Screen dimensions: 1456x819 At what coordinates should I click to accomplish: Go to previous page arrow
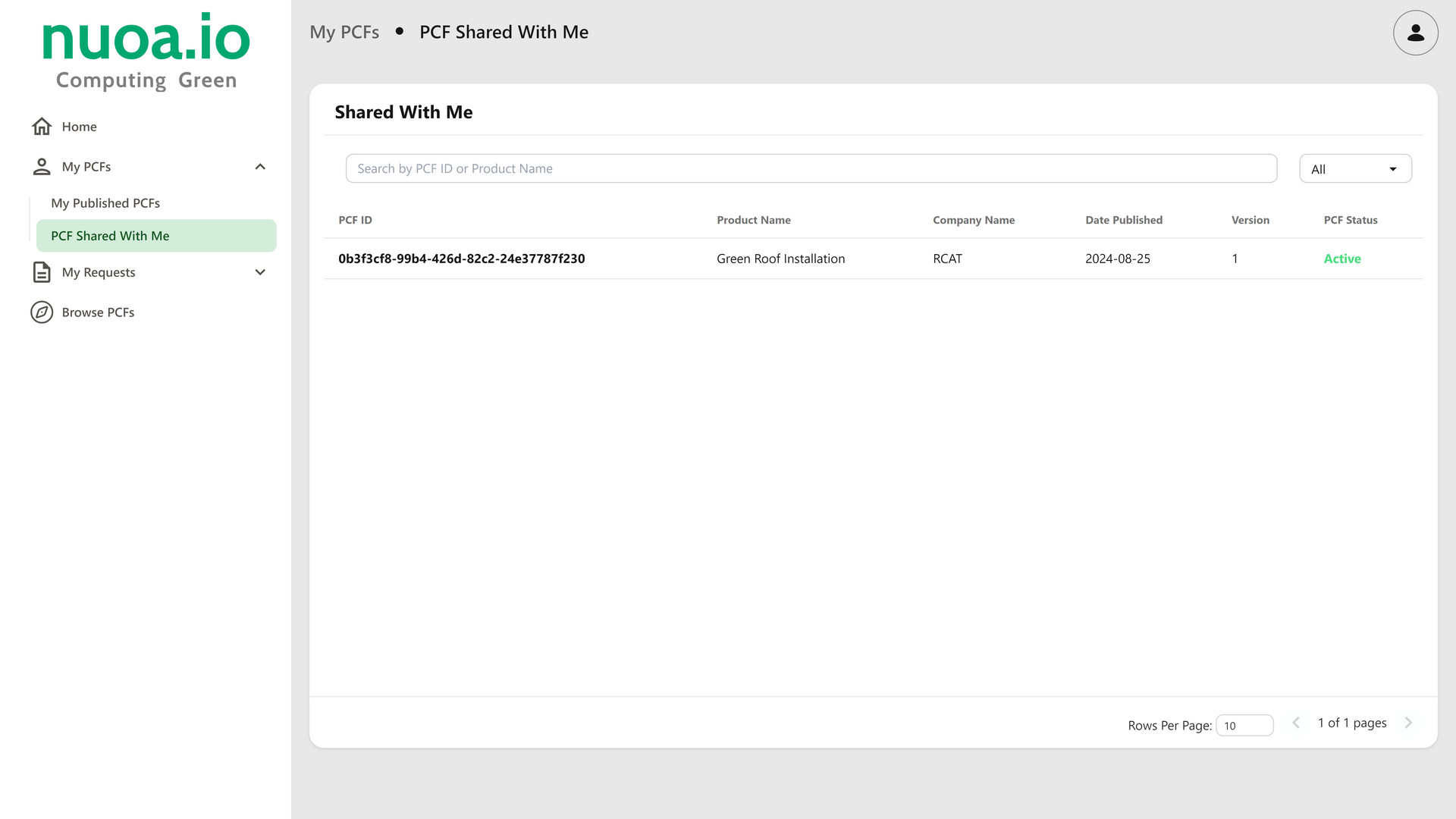click(x=1296, y=723)
